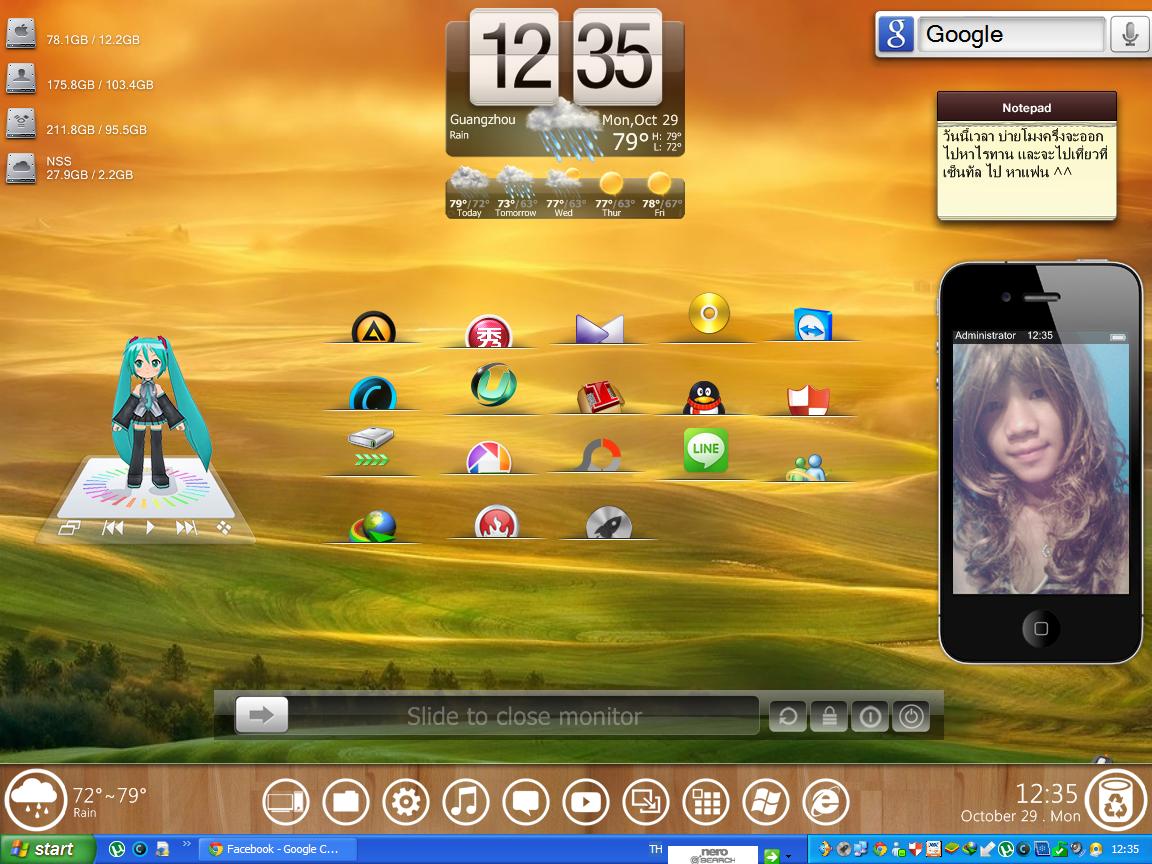Click the NSS 27.9GB / 2.2GB drive
Viewport: 1152px width, 864px height.
71,168
